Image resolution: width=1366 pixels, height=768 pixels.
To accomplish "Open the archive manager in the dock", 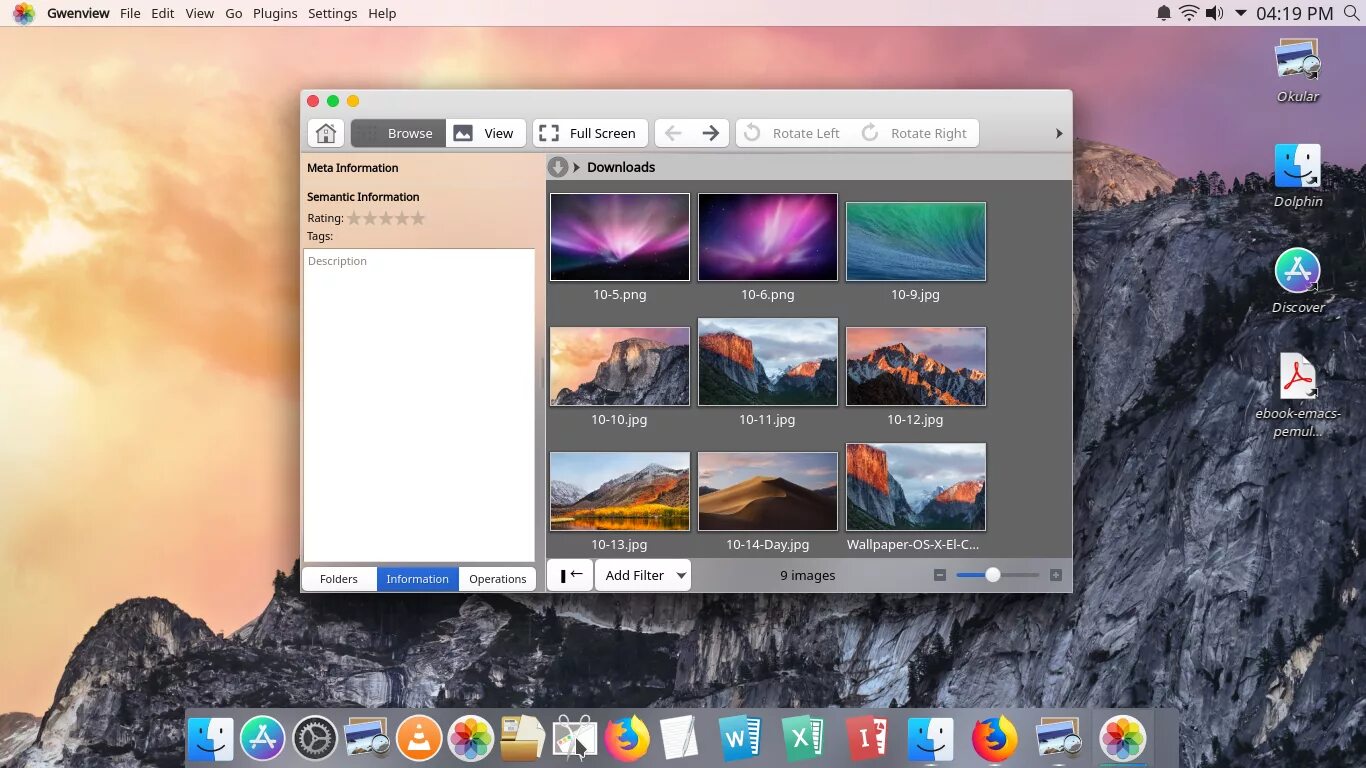I will [523, 739].
